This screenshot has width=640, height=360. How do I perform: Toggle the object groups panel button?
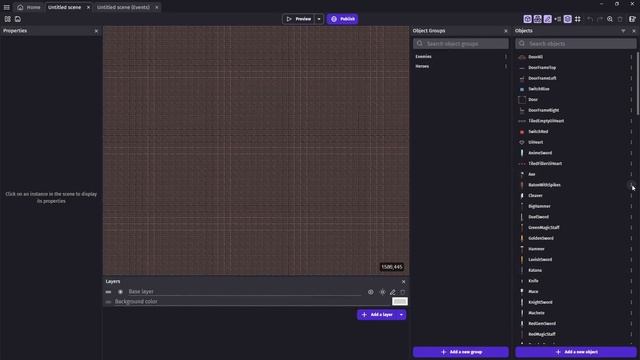click(538, 19)
